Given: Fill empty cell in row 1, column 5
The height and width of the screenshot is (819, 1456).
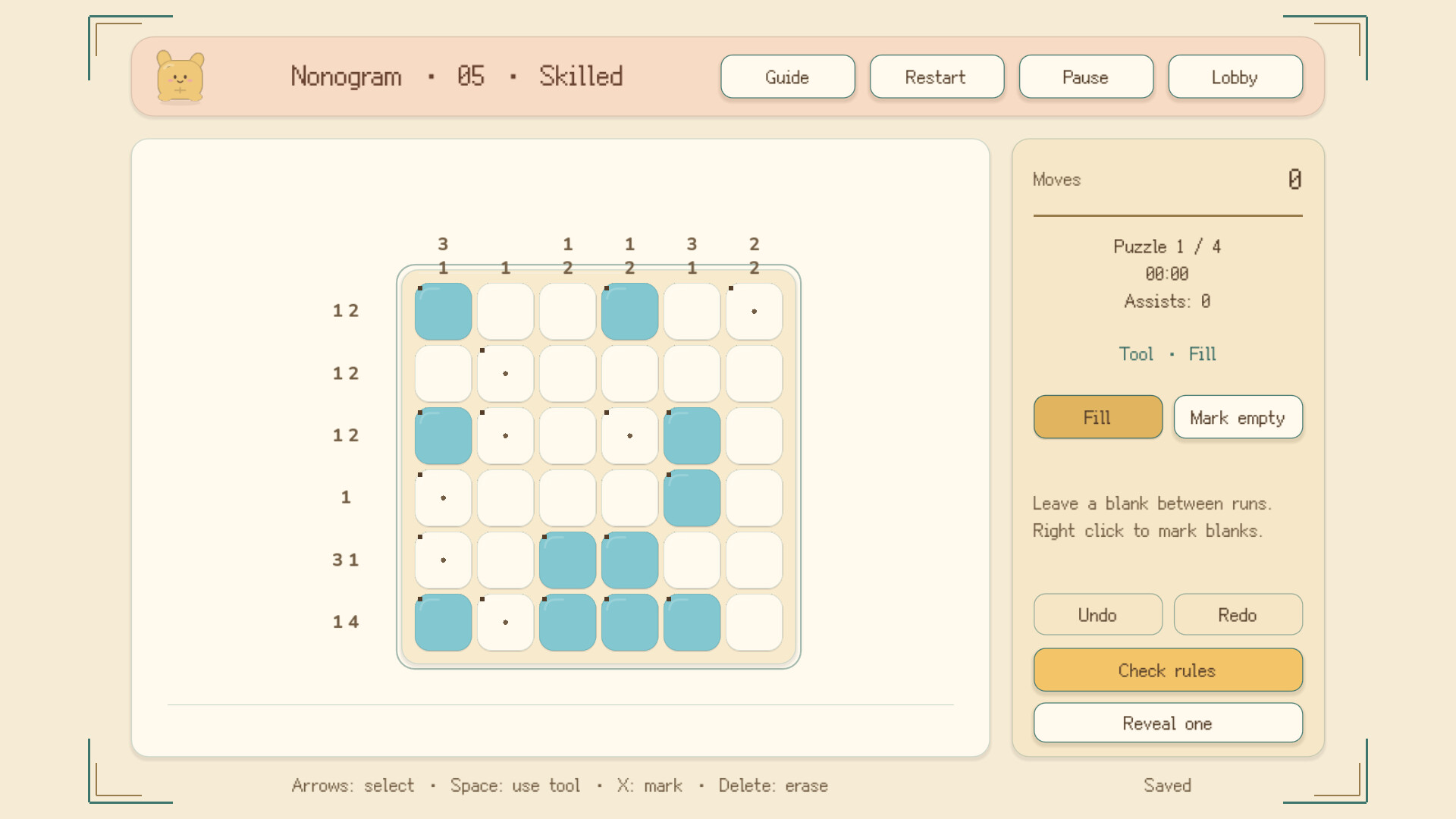Looking at the screenshot, I should [692, 311].
